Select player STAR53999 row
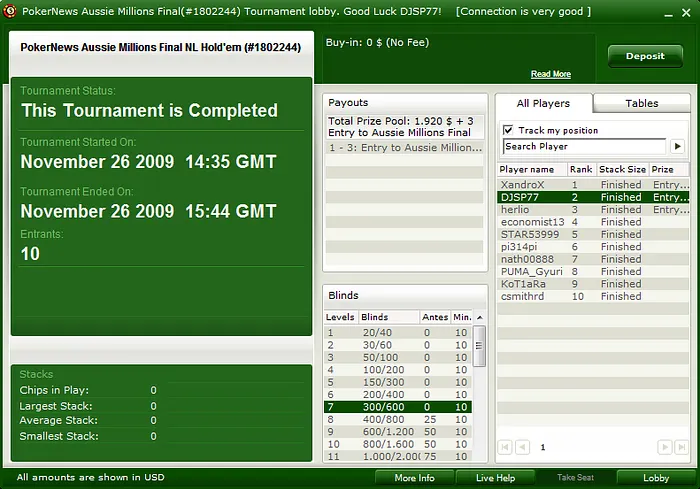 click(593, 234)
